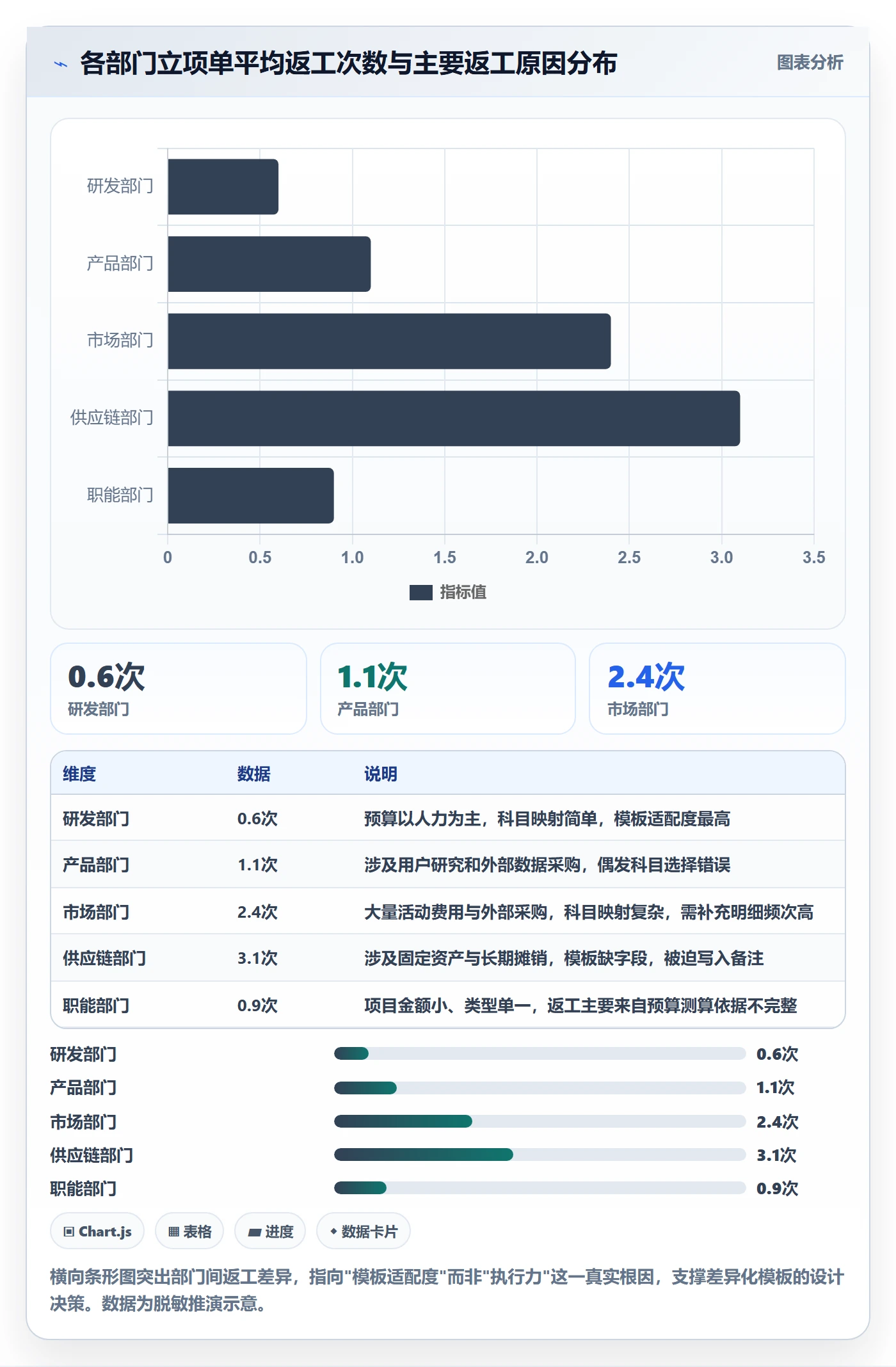Click the 0.9次 value beside progress bar

(x=778, y=1188)
